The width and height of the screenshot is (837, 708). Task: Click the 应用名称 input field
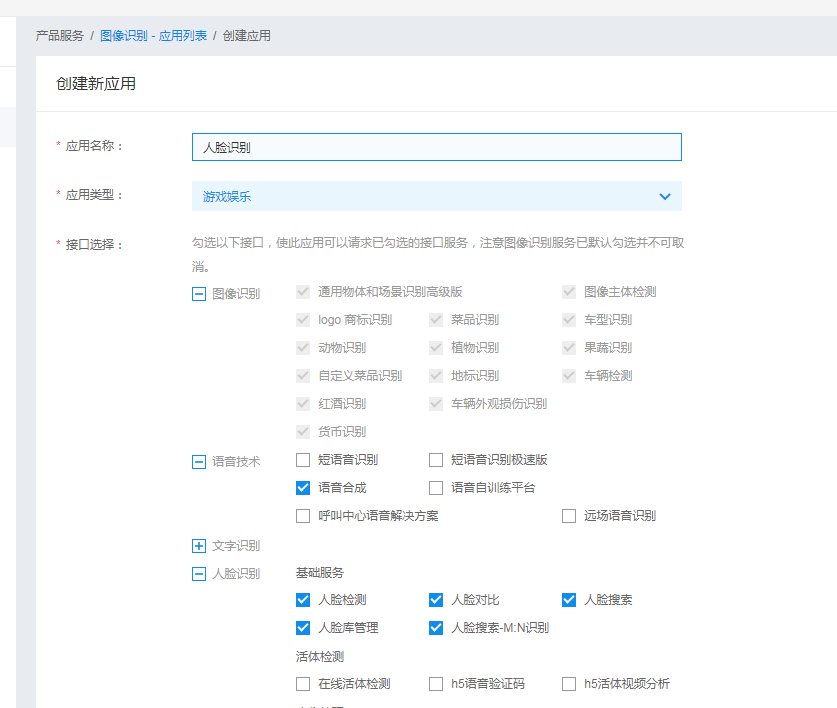click(x=437, y=147)
